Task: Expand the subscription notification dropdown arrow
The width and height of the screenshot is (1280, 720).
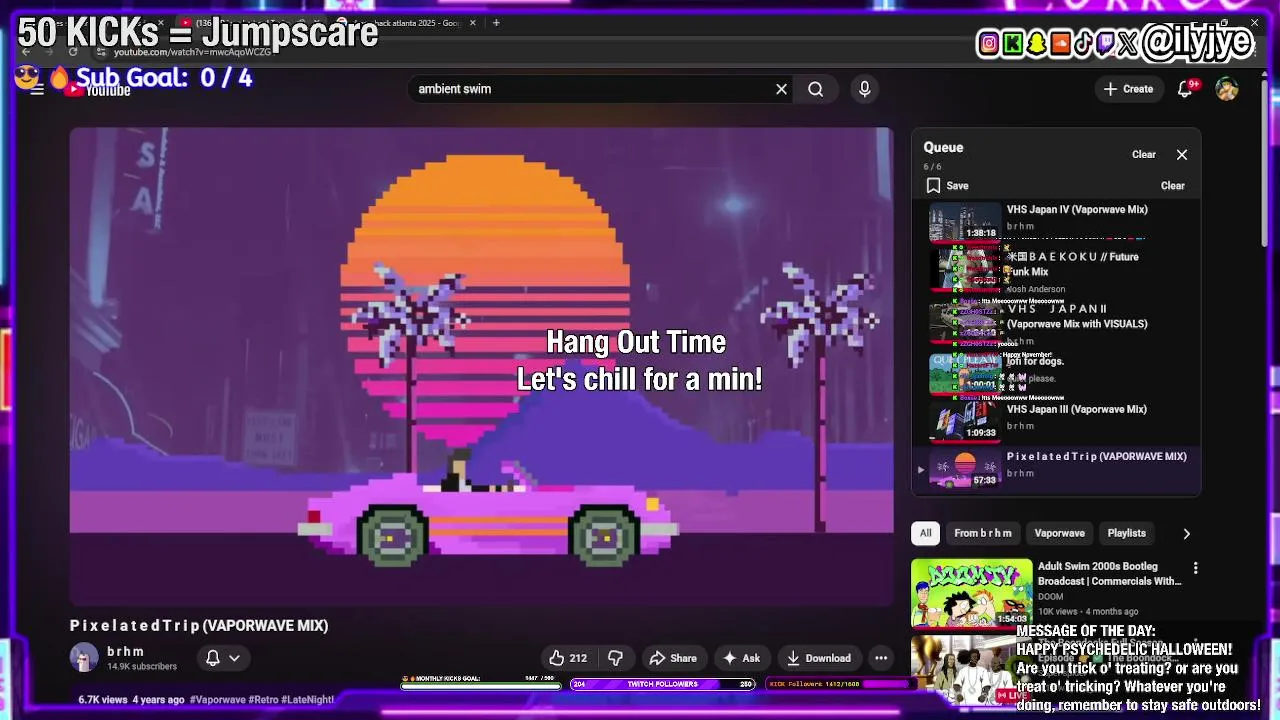Action: coord(234,658)
